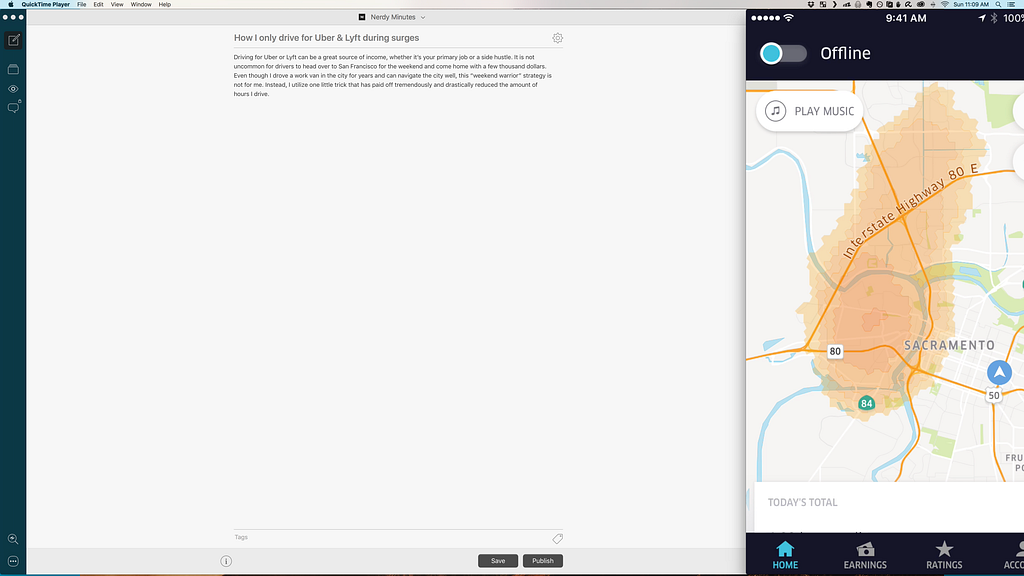Open the Notification Center icon
This screenshot has width=1024, height=576.
click(1011, 5)
